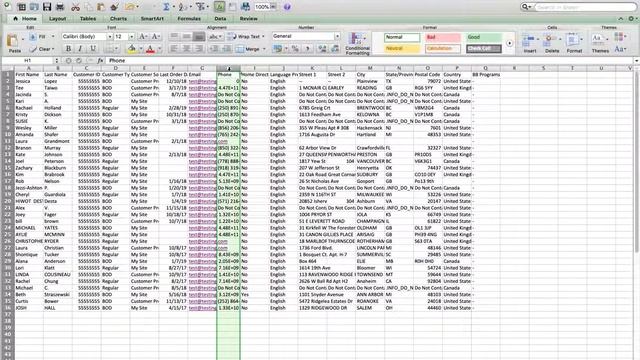This screenshot has height=360, width=640.
Task: Toggle Bold formatting
Action: click(x=68, y=49)
